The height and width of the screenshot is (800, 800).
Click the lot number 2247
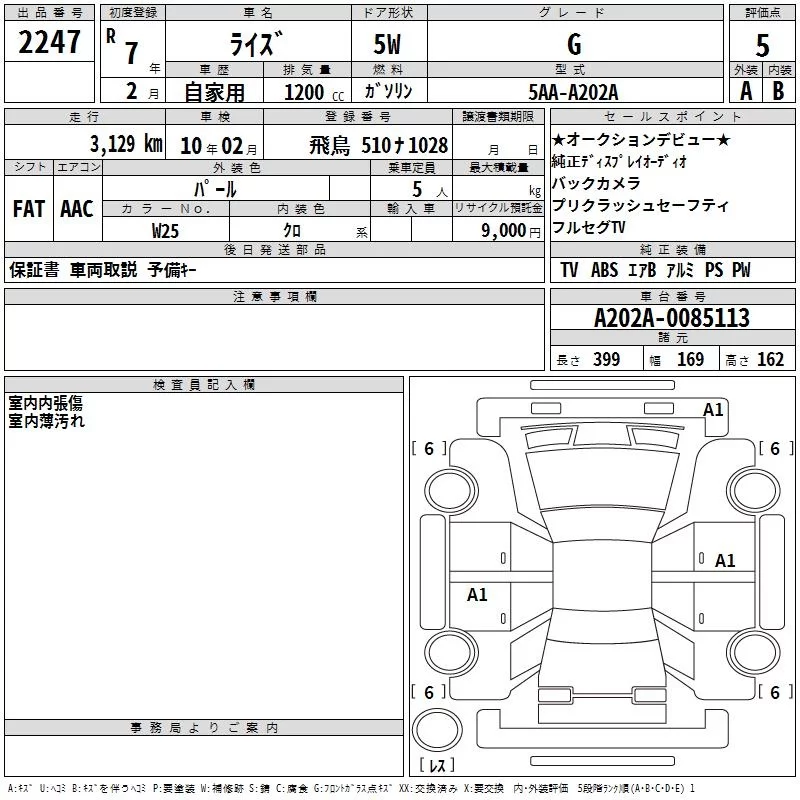[49, 42]
